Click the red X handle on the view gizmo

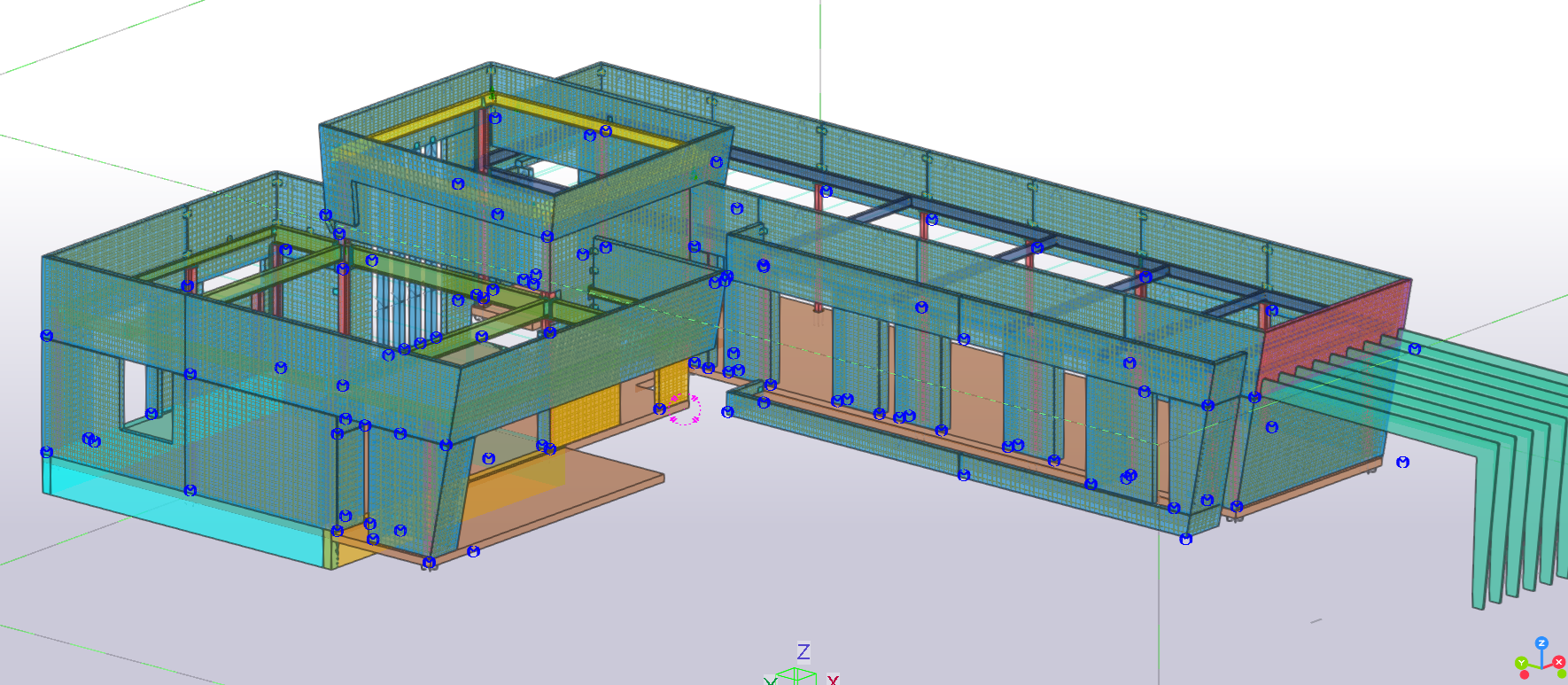click(x=1559, y=662)
